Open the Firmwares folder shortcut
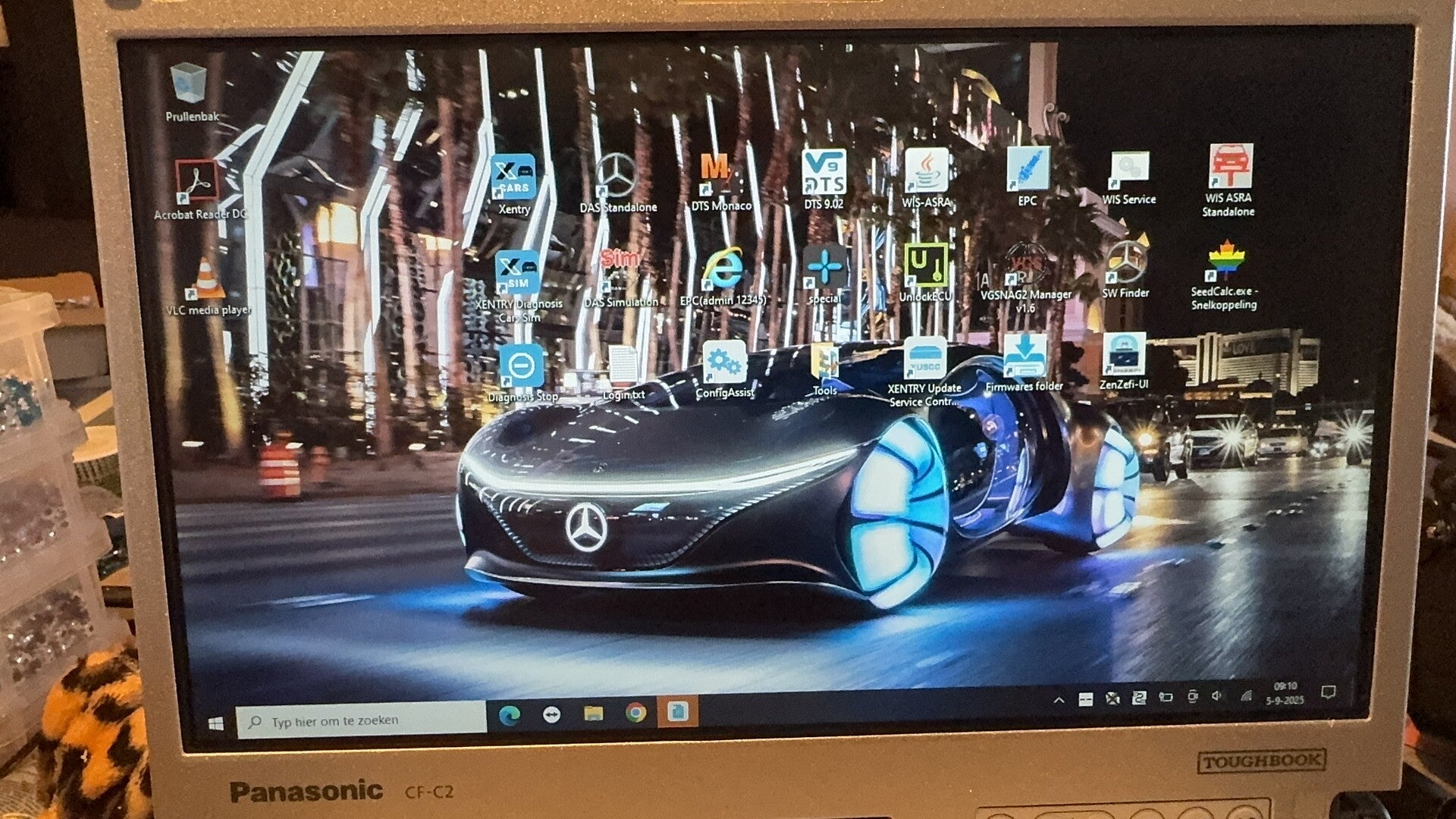The image size is (1456, 819). coord(1024,356)
